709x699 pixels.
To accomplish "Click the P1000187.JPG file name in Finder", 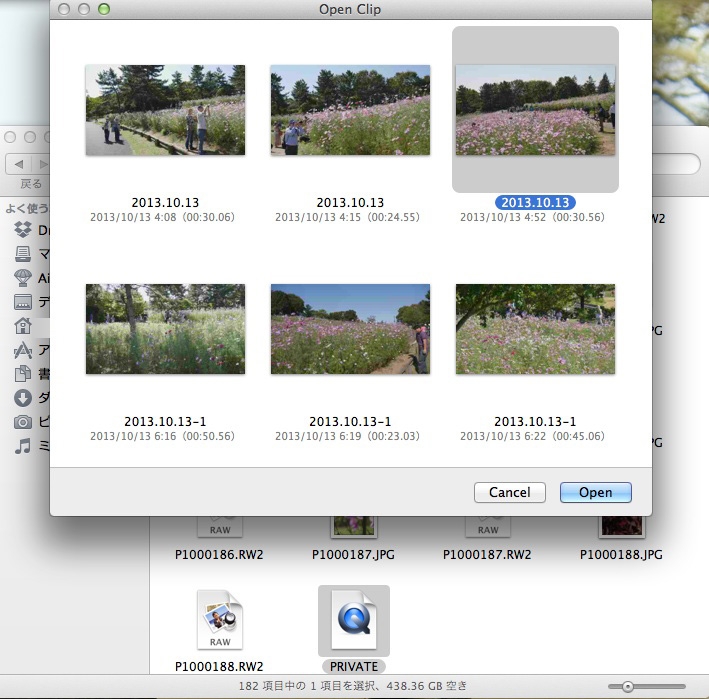I will pos(353,554).
